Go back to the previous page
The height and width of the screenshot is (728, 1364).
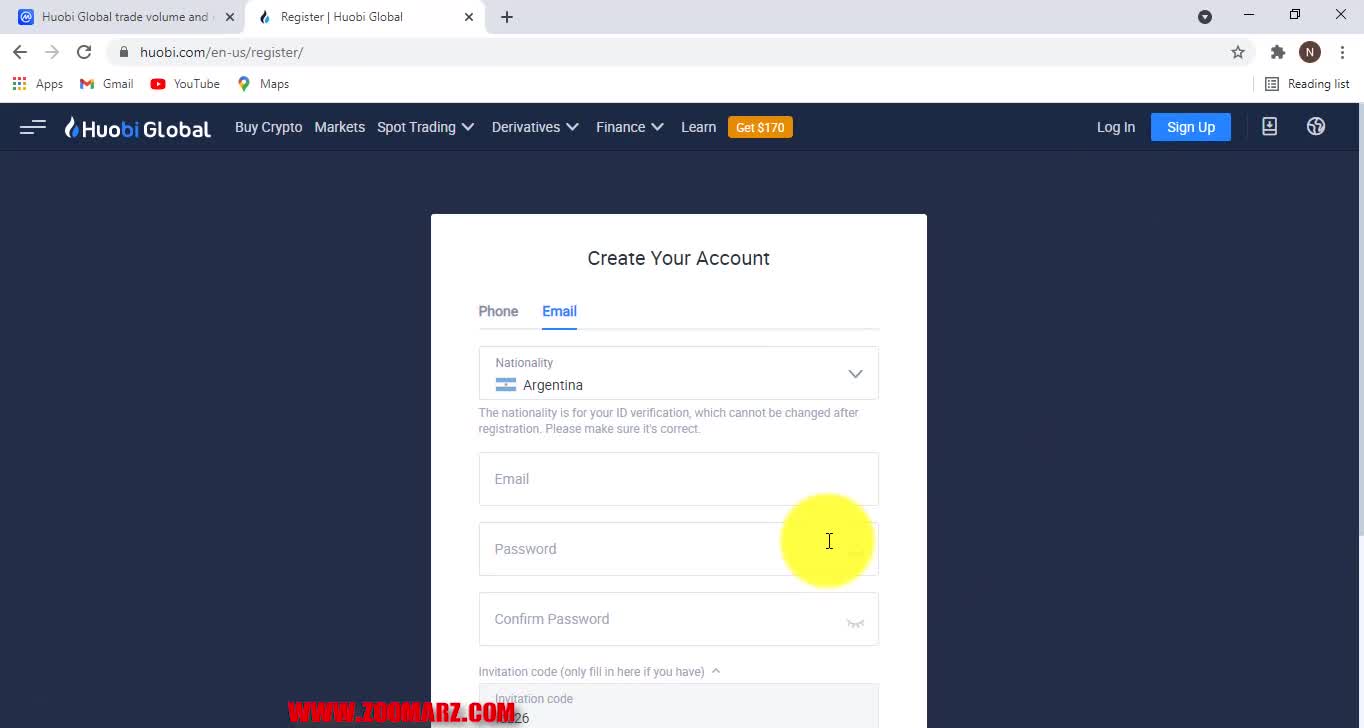[x=20, y=52]
